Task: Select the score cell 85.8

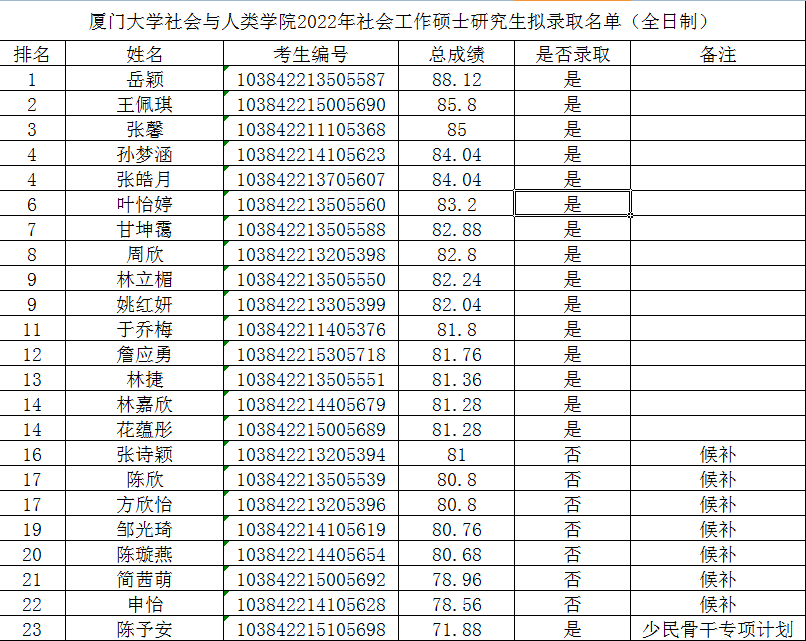Action: [x=456, y=104]
